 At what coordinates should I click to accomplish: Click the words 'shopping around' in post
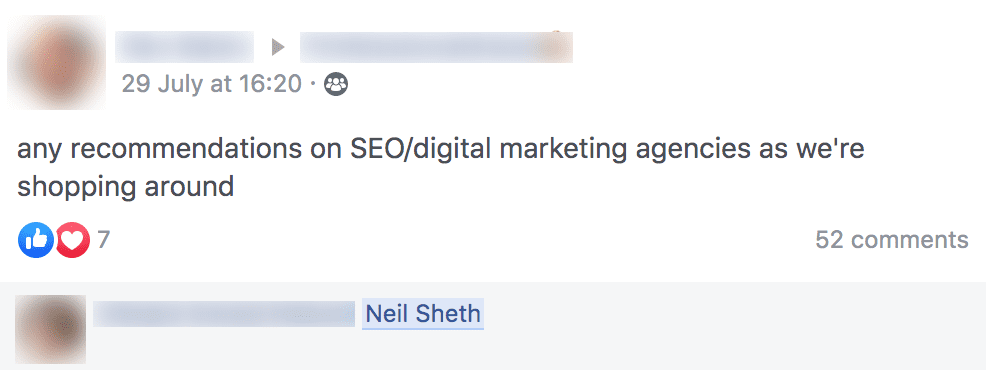[126, 187]
